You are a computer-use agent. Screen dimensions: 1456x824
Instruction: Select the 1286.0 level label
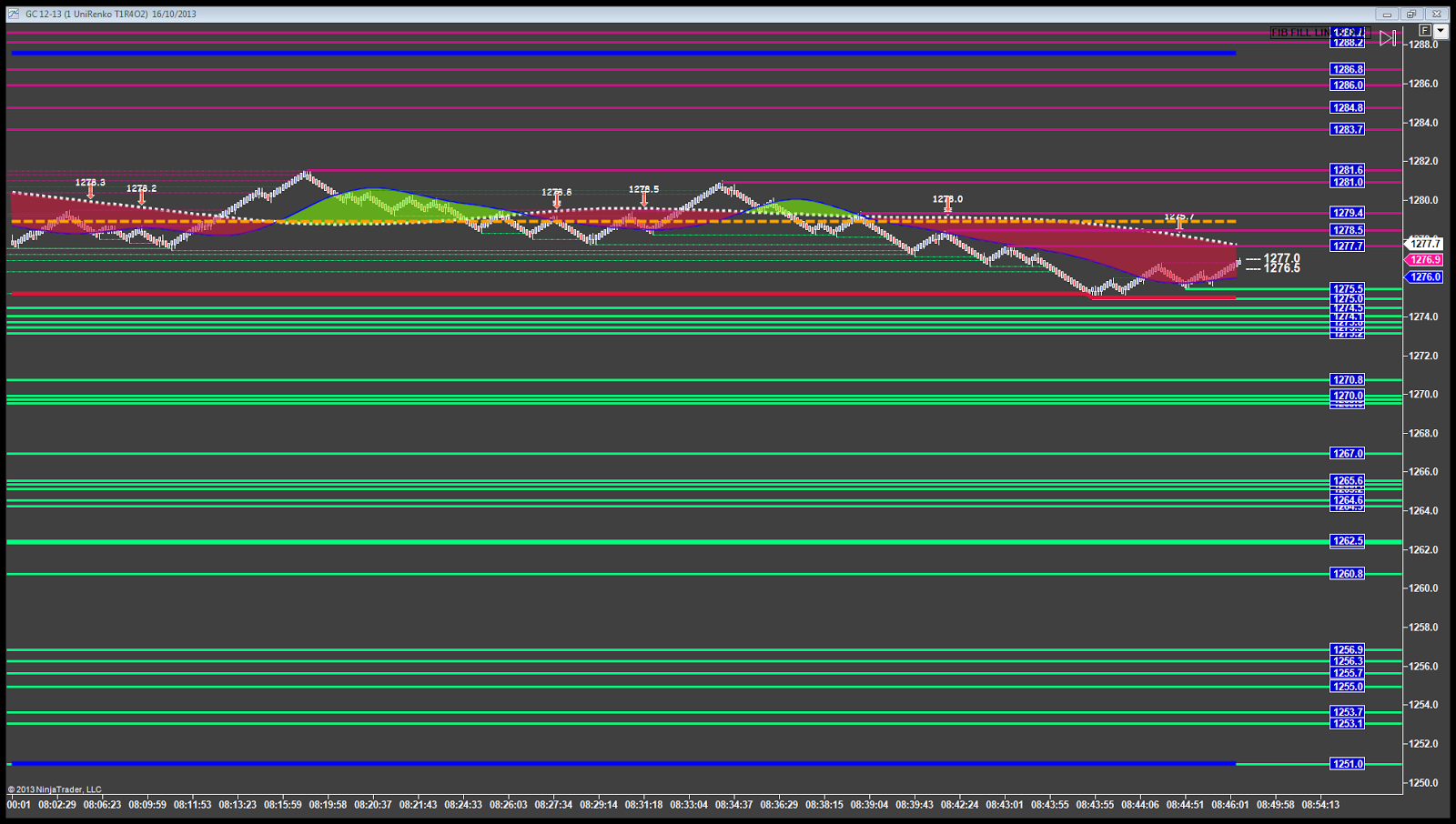click(x=1348, y=85)
